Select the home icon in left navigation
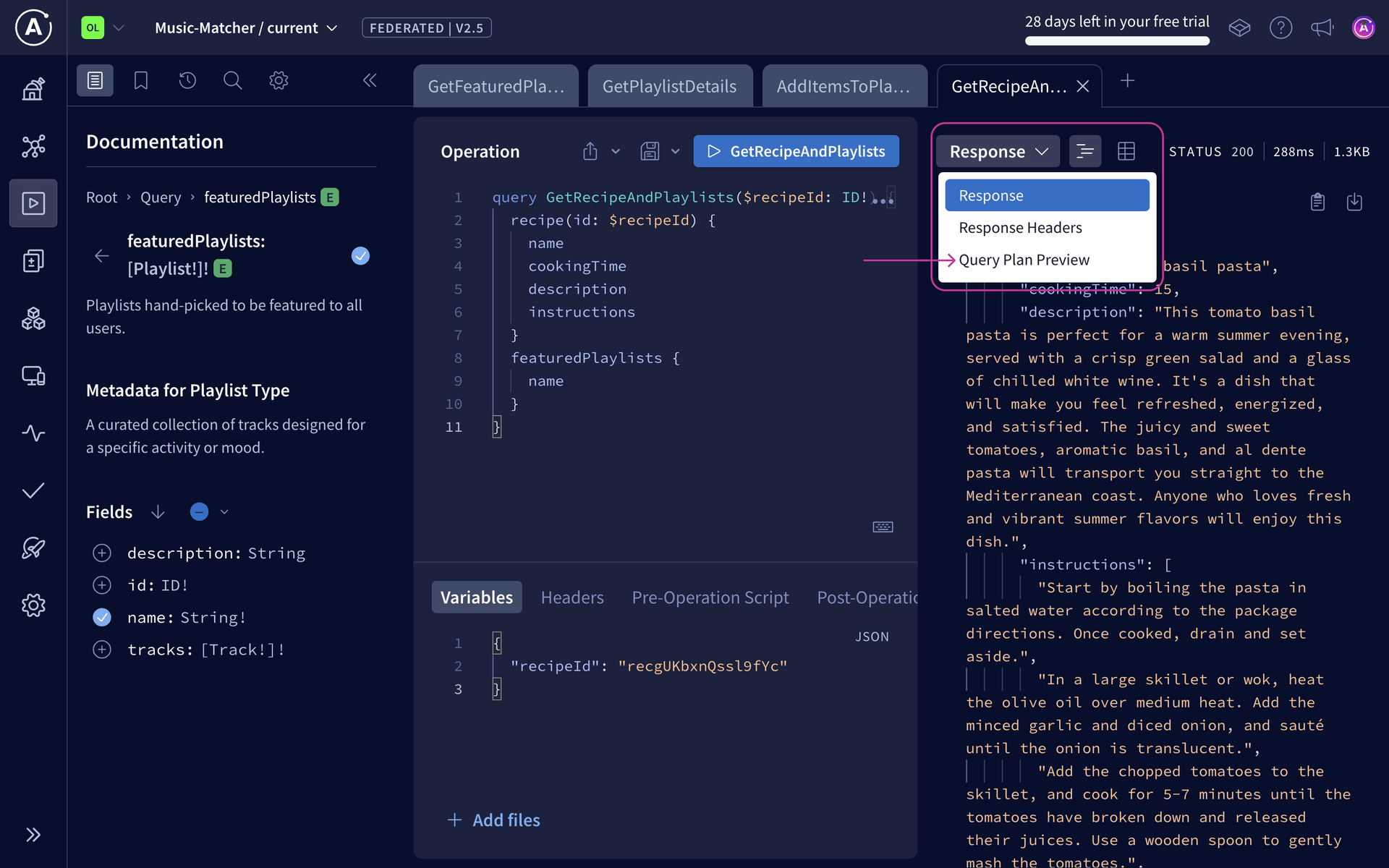 coord(33,88)
